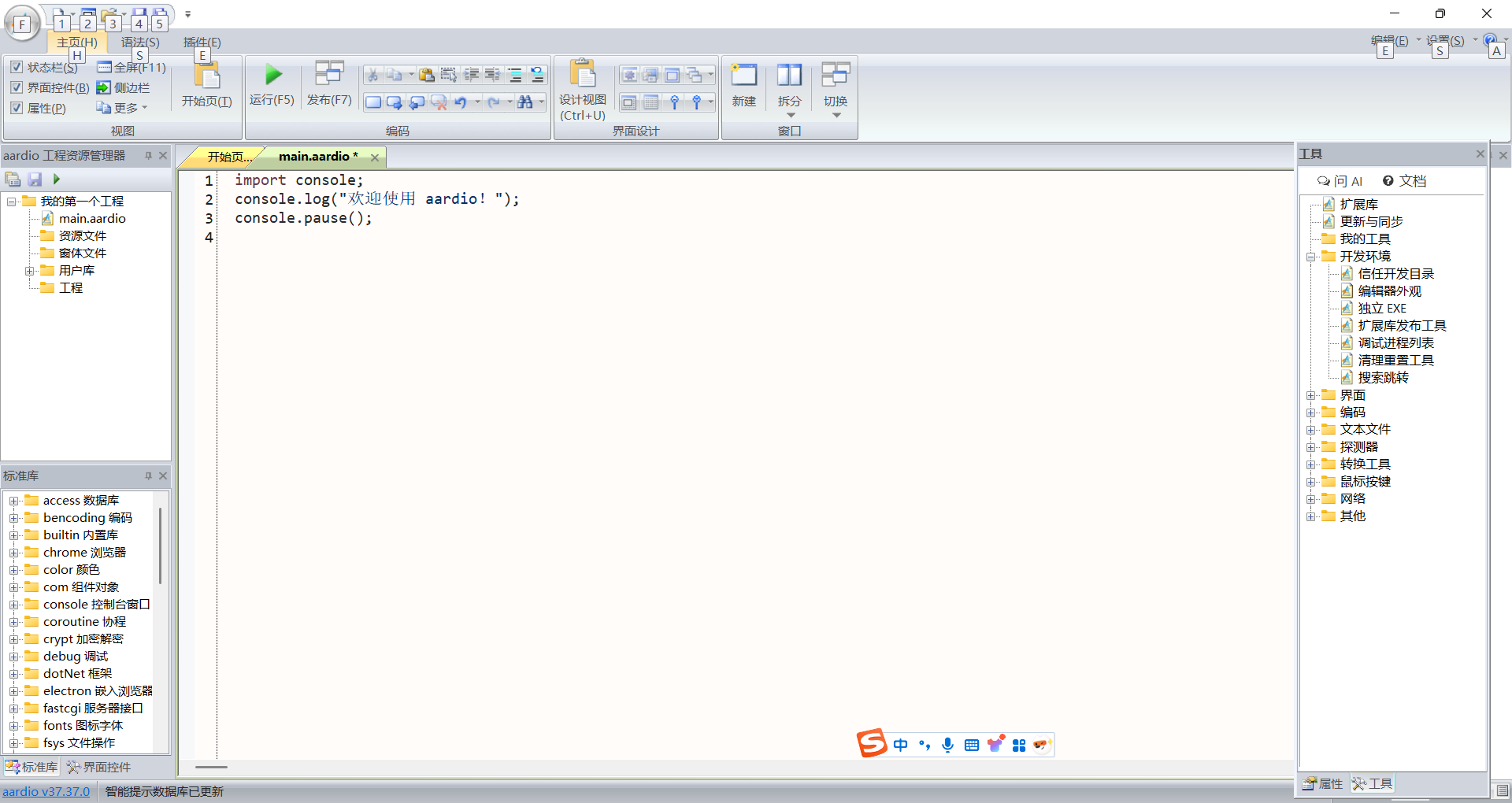Screen dimensions: 1512x803
Task: Open the aardio v37.37.0 version link
Action: 46,791
